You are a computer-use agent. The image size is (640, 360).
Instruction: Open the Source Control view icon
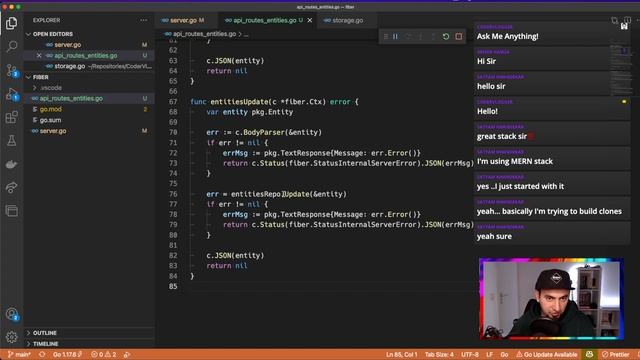[12, 70]
